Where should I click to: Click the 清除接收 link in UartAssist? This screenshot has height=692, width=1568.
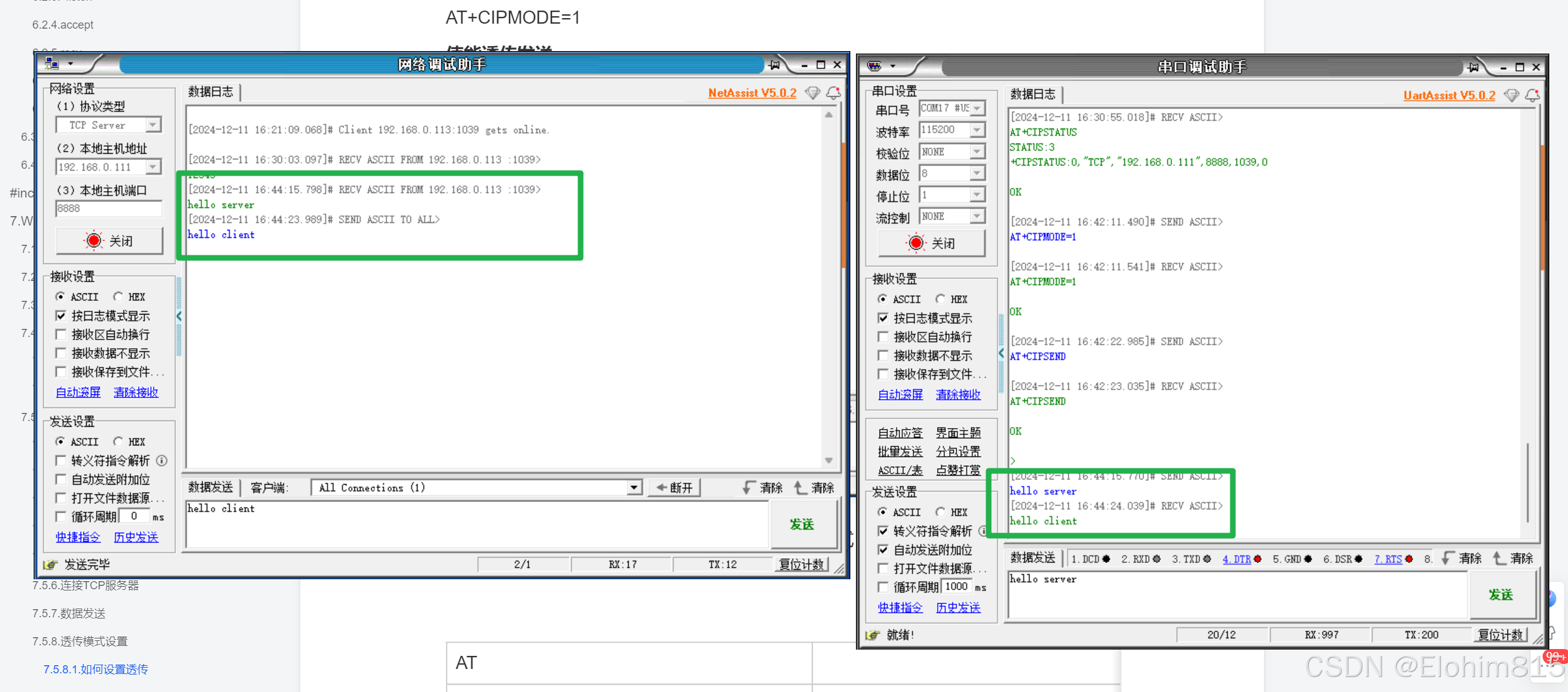coord(958,395)
